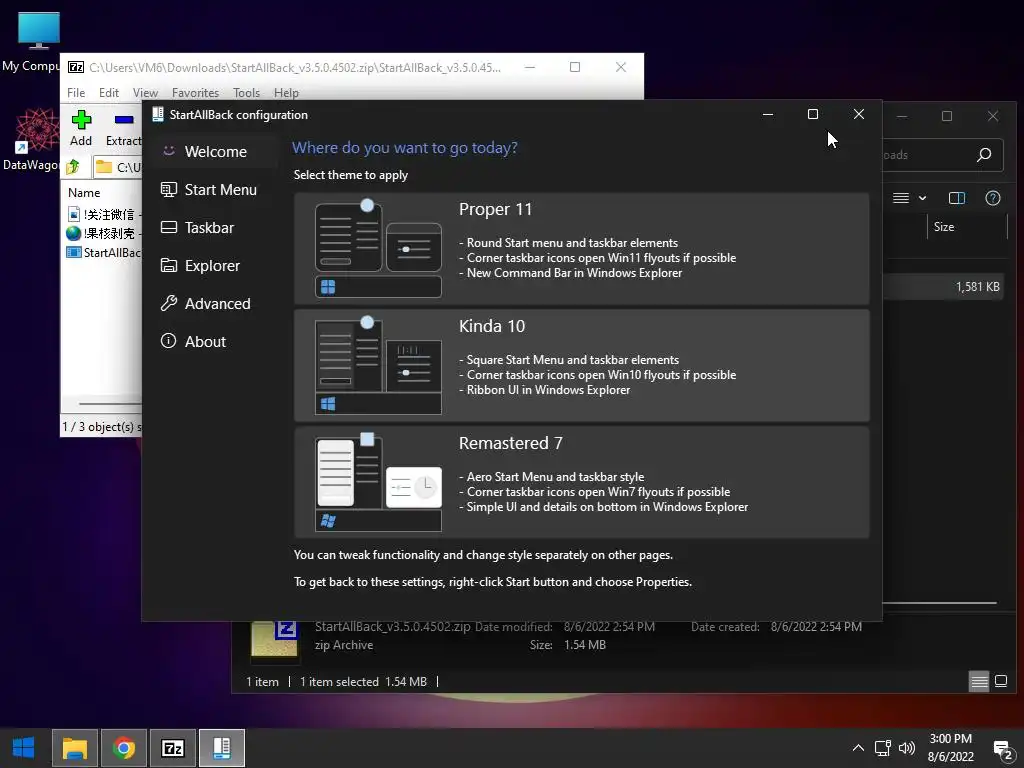Screen dimensions: 1024x768
Task: Click the Proper 11 preview thumbnail
Action: (x=378, y=249)
